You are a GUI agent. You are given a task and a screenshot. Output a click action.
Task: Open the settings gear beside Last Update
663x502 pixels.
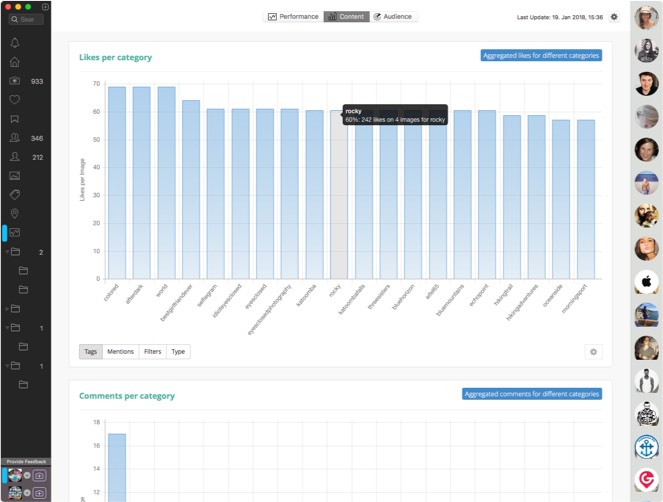point(614,17)
